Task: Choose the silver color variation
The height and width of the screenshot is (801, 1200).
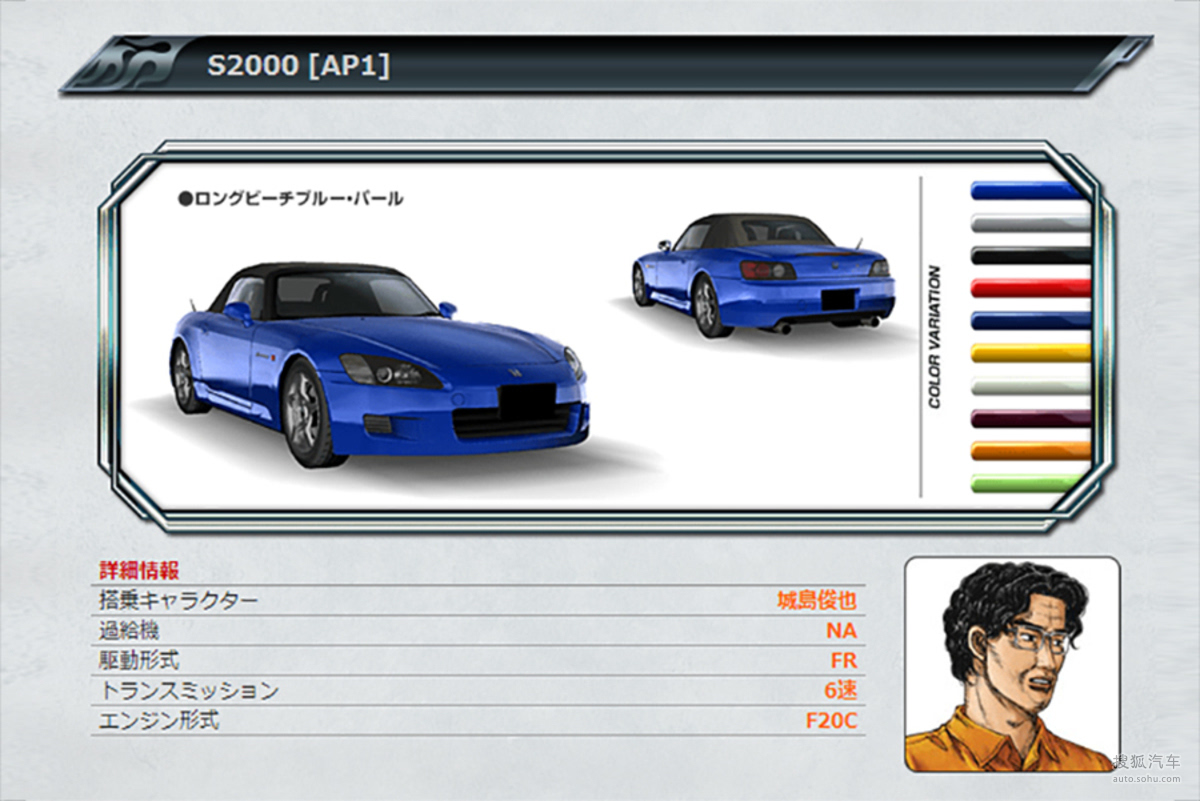Action: pyautogui.click(x=1029, y=223)
